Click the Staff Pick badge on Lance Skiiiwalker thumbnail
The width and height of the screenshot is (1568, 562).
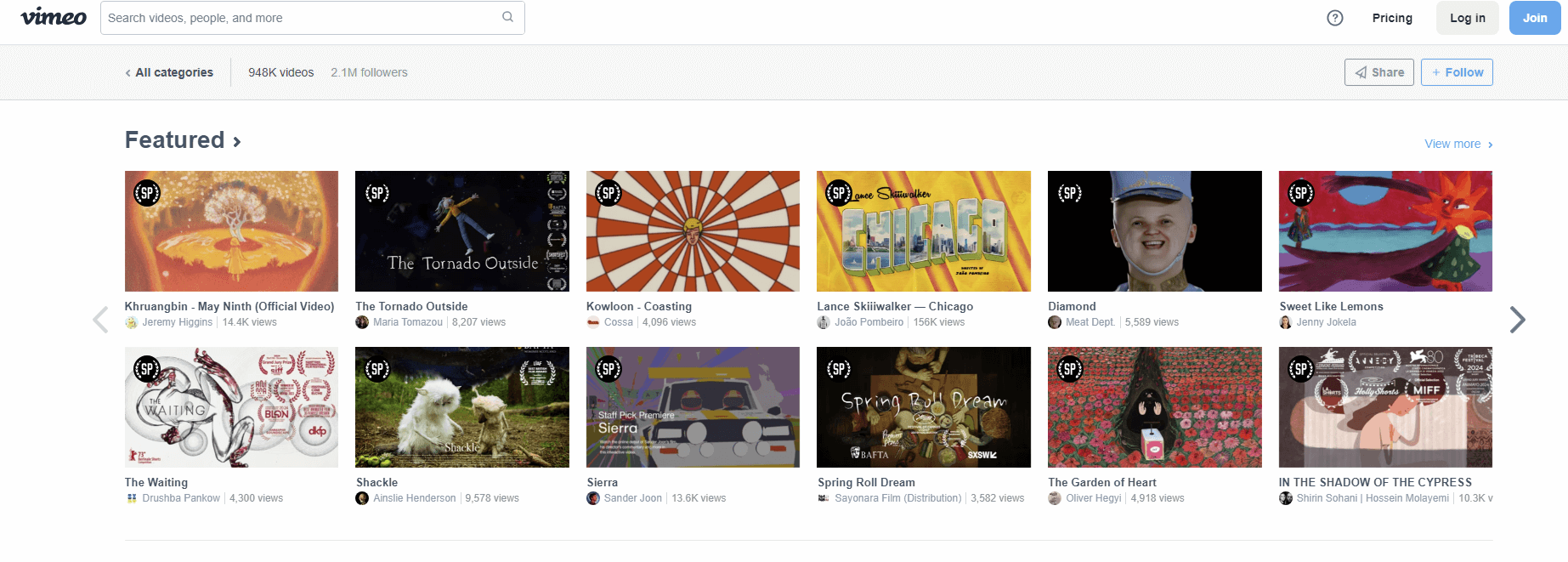pyautogui.click(x=839, y=193)
